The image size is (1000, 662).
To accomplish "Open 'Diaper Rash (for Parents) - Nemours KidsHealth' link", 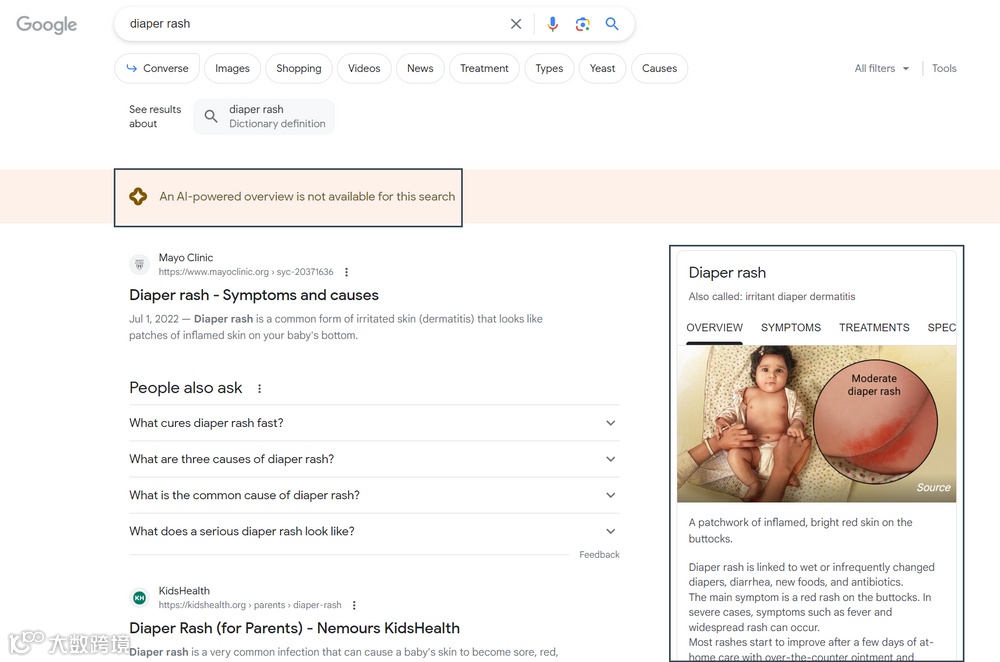I will (295, 628).
